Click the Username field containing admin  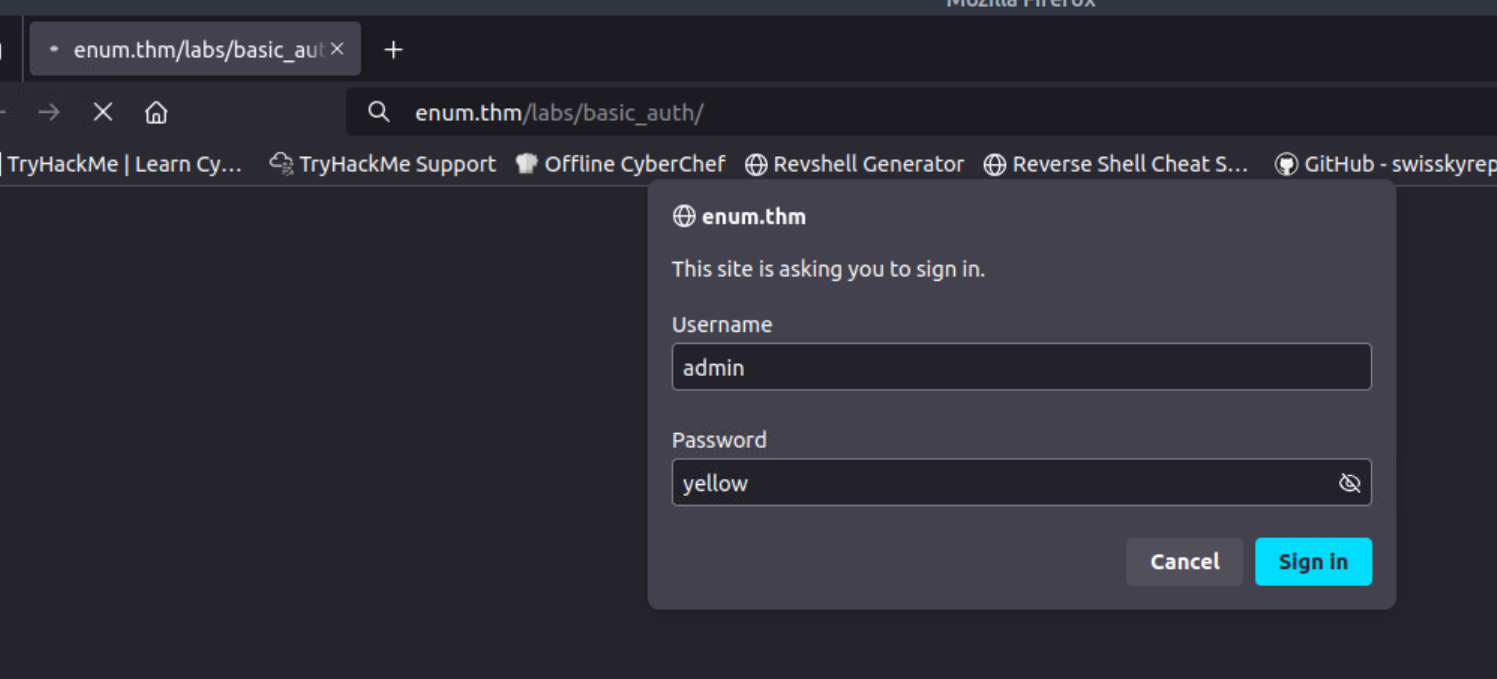[x=1020, y=367]
